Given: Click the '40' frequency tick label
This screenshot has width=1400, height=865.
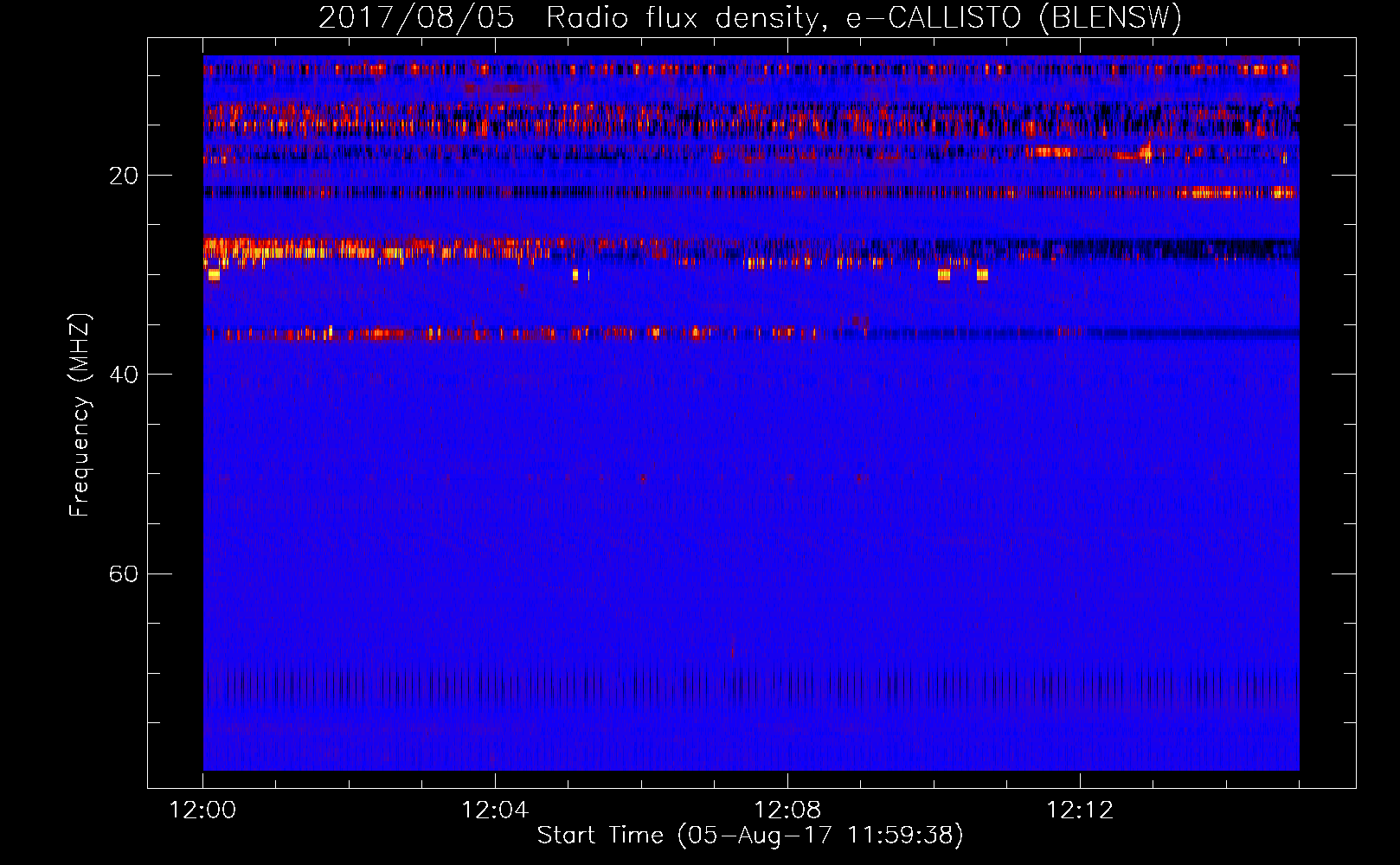Looking at the screenshot, I should [x=123, y=375].
